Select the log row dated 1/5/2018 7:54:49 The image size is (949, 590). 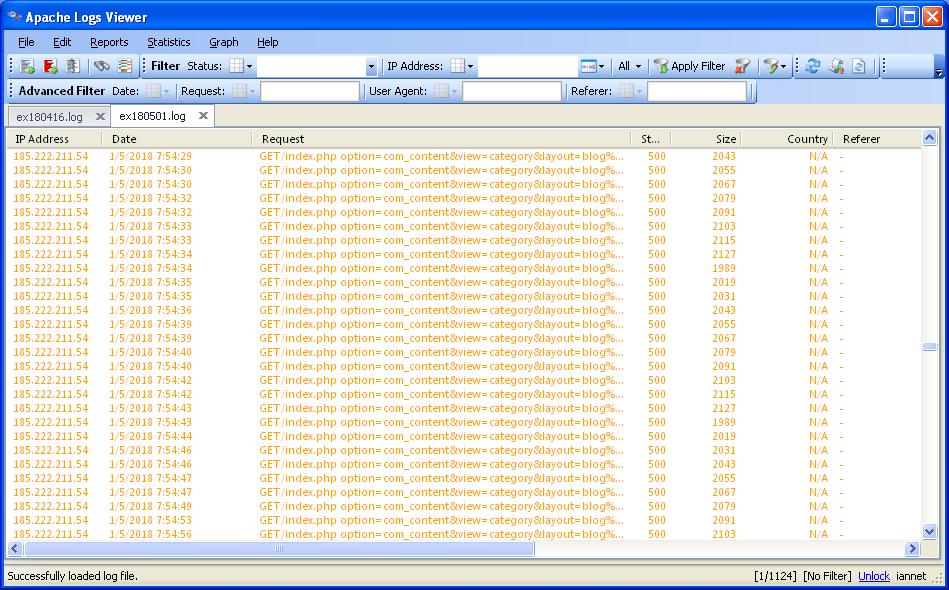pyautogui.click(x=464, y=506)
